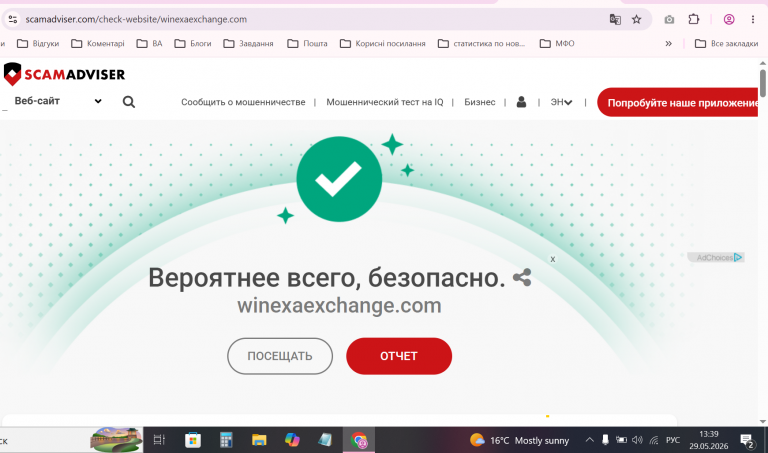Open the ВА bookmark folder
Viewport: 768px width, 453px height.
click(149, 44)
